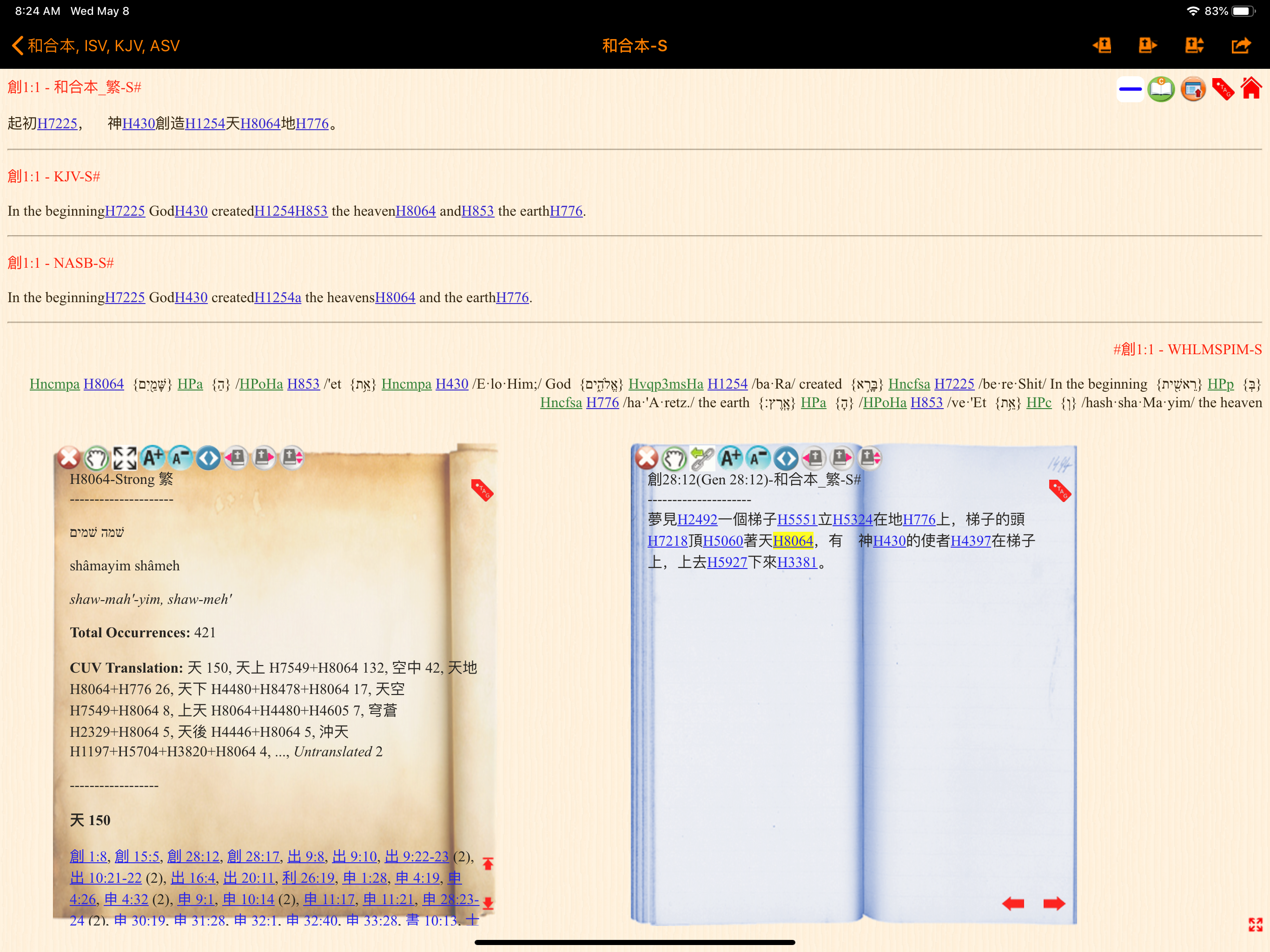
Task: Click the hand grab icon on scroll panel
Action: click(96, 458)
